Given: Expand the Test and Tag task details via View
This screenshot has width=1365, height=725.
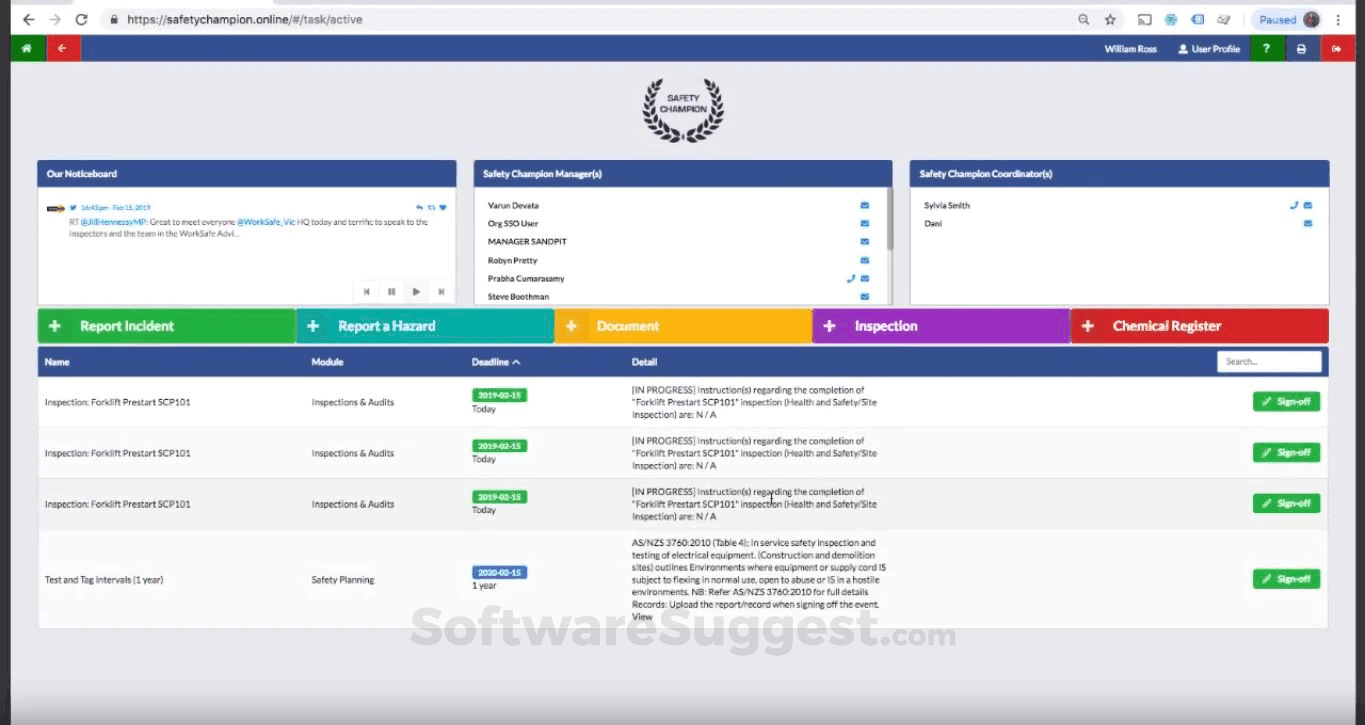Looking at the screenshot, I should (642, 617).
